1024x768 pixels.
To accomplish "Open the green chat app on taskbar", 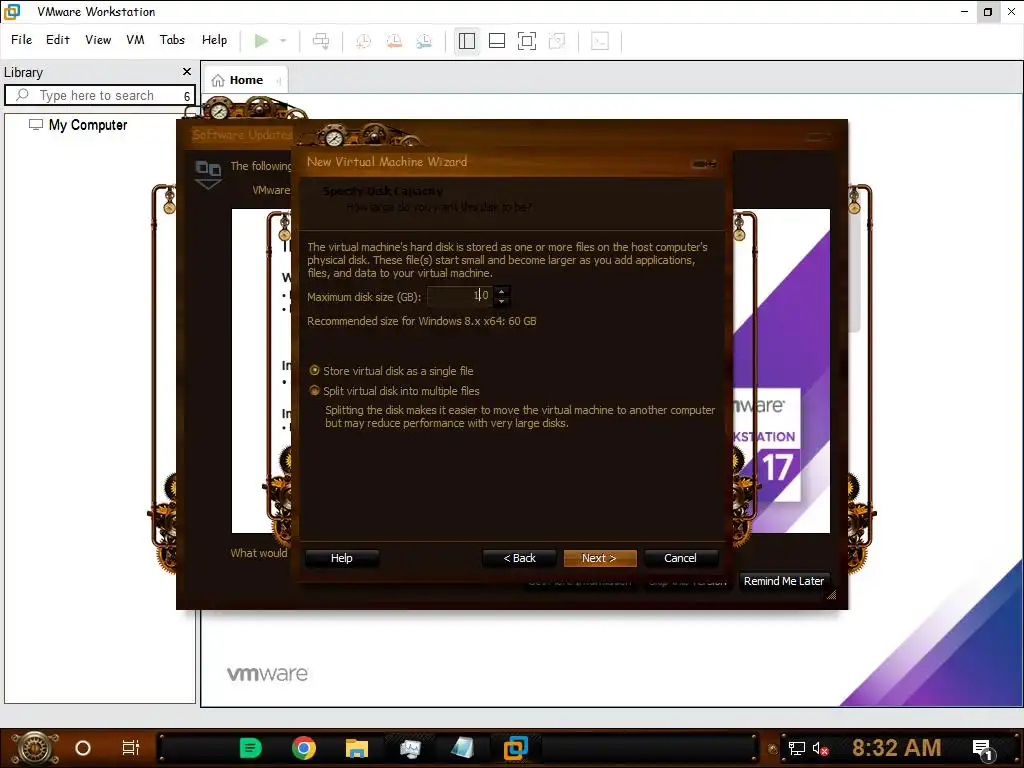I will (x=250, y=748).
